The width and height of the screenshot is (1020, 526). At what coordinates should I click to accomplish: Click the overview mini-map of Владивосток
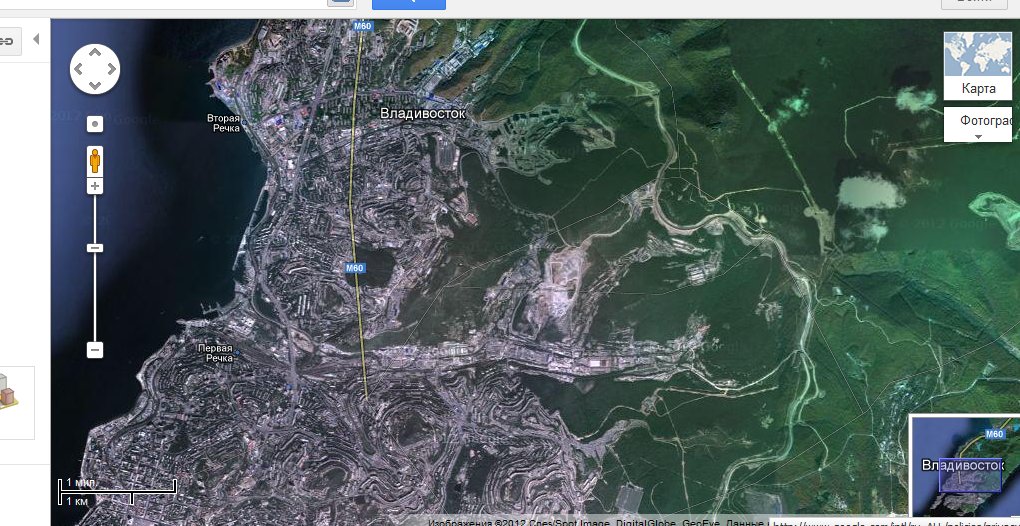point(964,467)
